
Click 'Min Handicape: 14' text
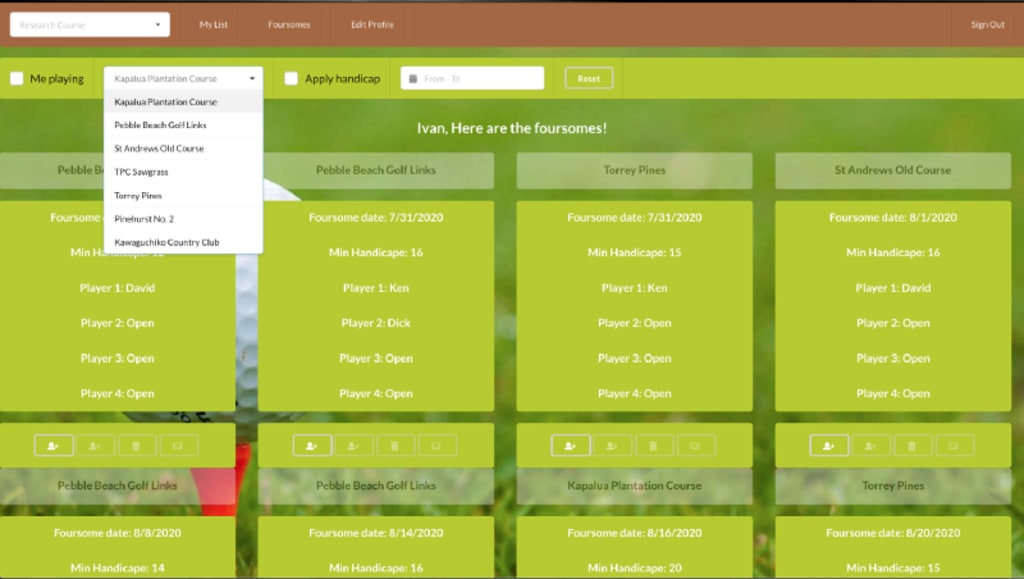117,568
